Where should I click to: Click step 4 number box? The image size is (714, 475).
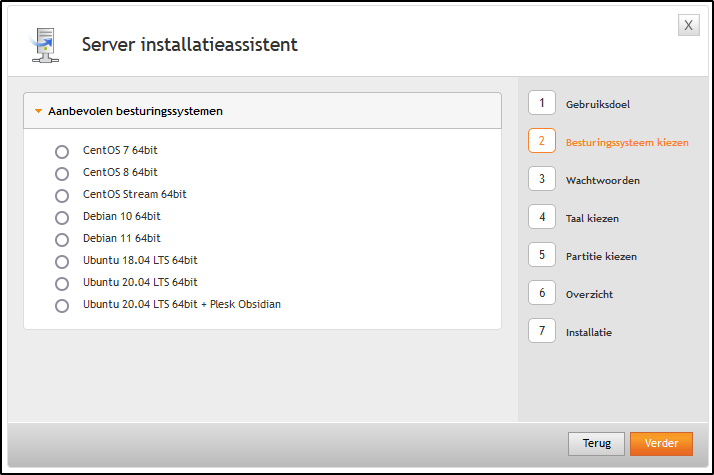pos(542,217)
